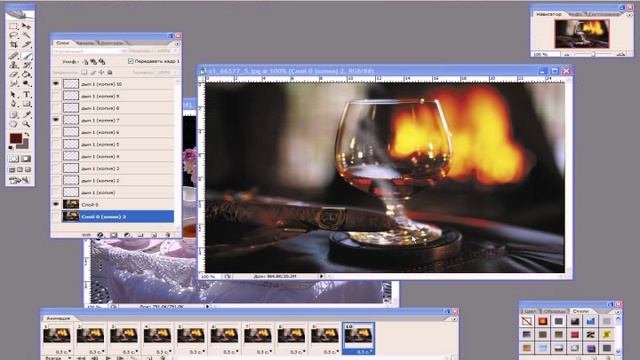Switch to the Каналы tab
This screenshot has height=360, width=640.
85,43
